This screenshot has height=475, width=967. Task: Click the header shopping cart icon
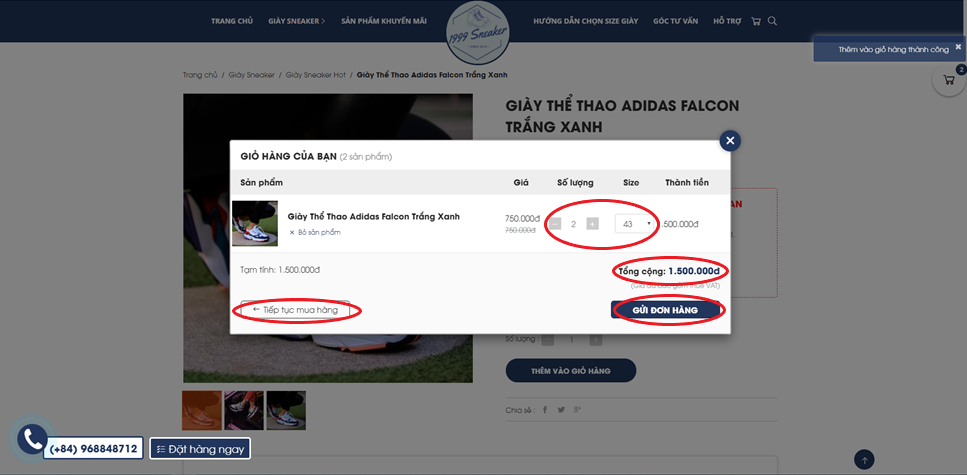pyautogui.click(x=755, y=21)
